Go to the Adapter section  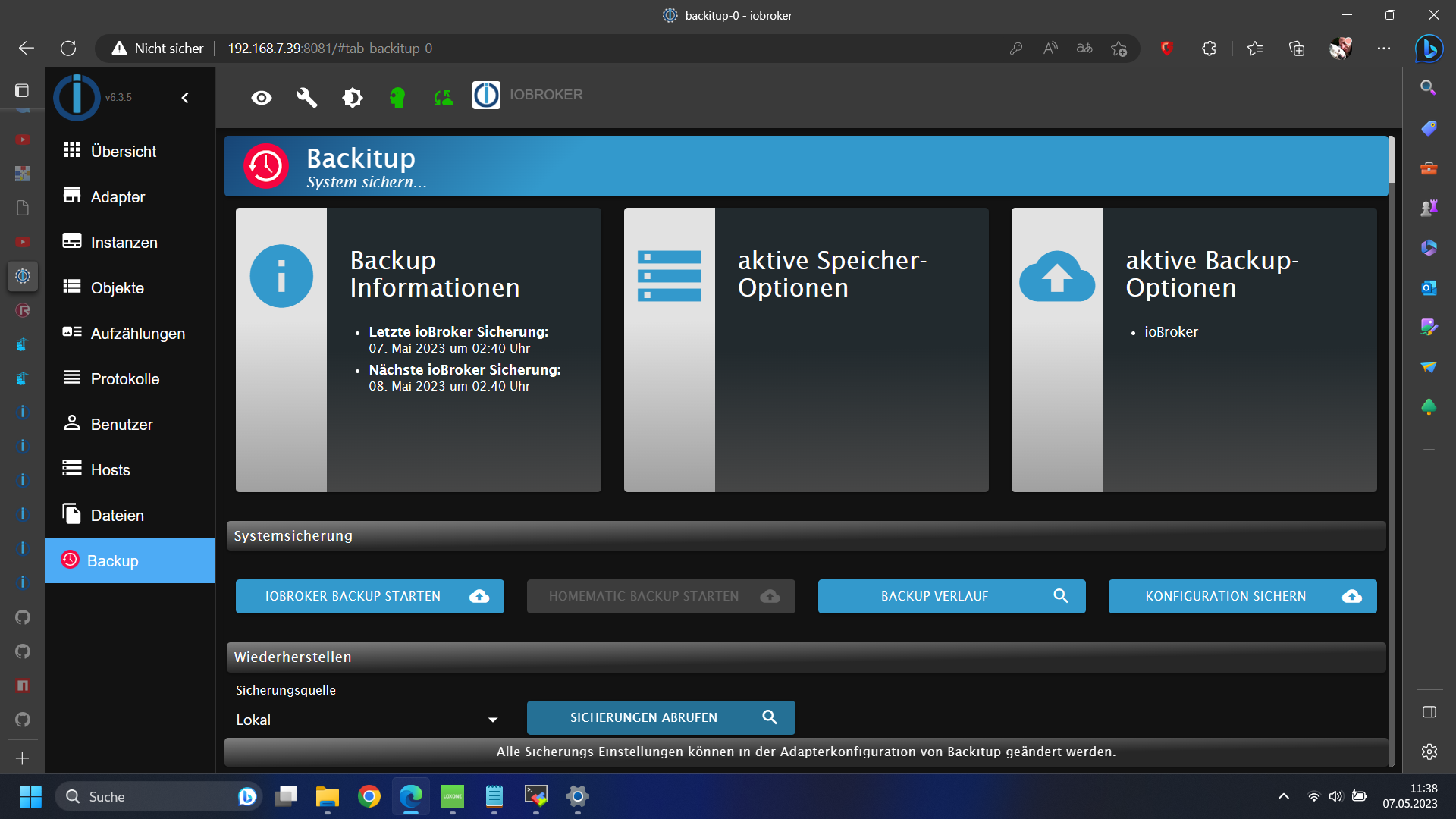pos(118,197)
